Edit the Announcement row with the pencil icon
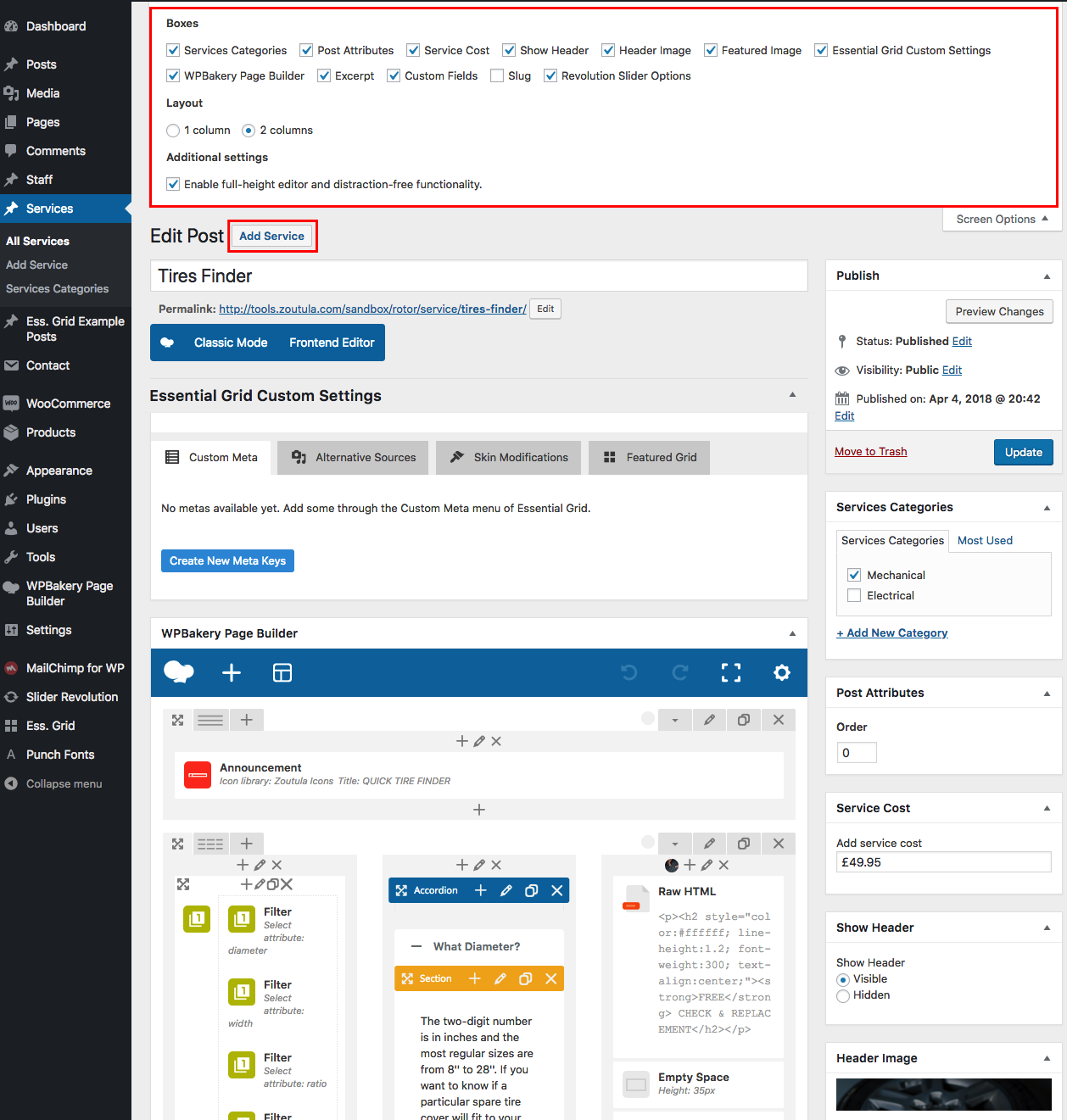 (x=709, y=720)
